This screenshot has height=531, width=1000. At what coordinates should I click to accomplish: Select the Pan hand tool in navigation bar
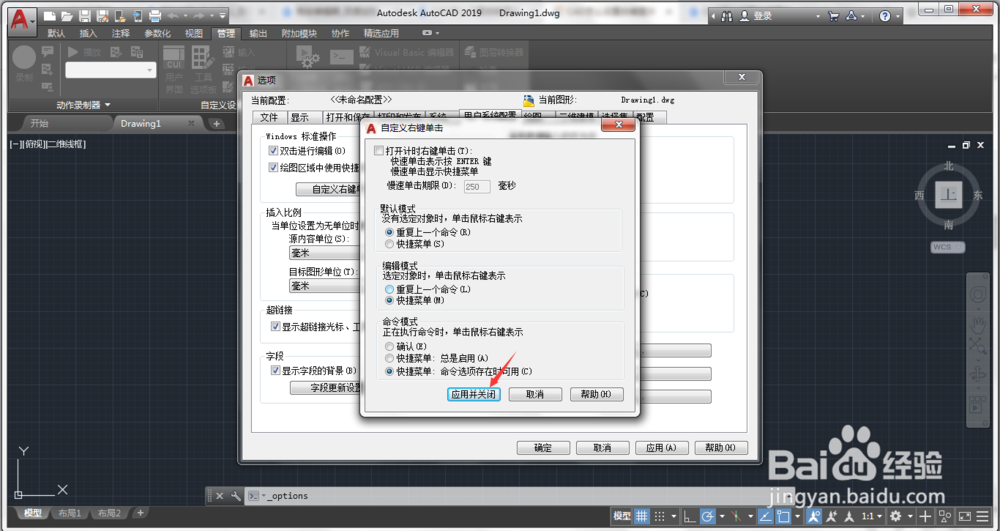point(978,325)
